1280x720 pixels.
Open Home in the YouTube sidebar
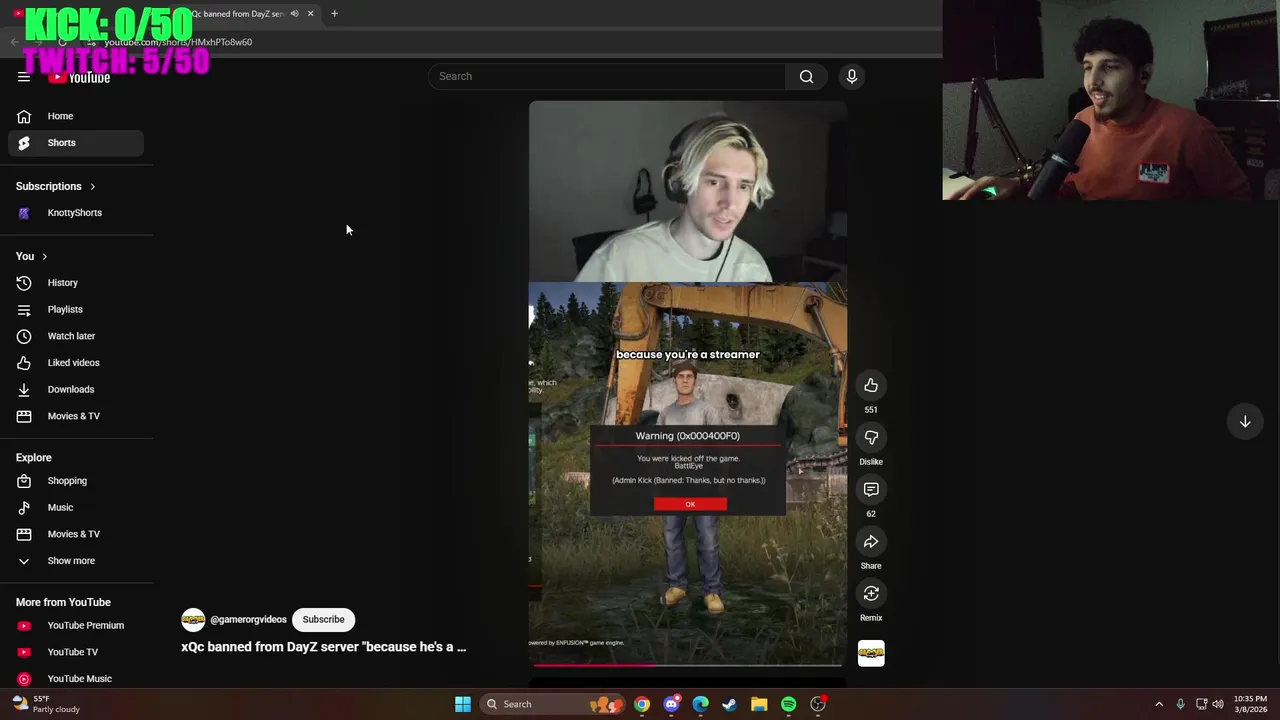tap(76, 116)
